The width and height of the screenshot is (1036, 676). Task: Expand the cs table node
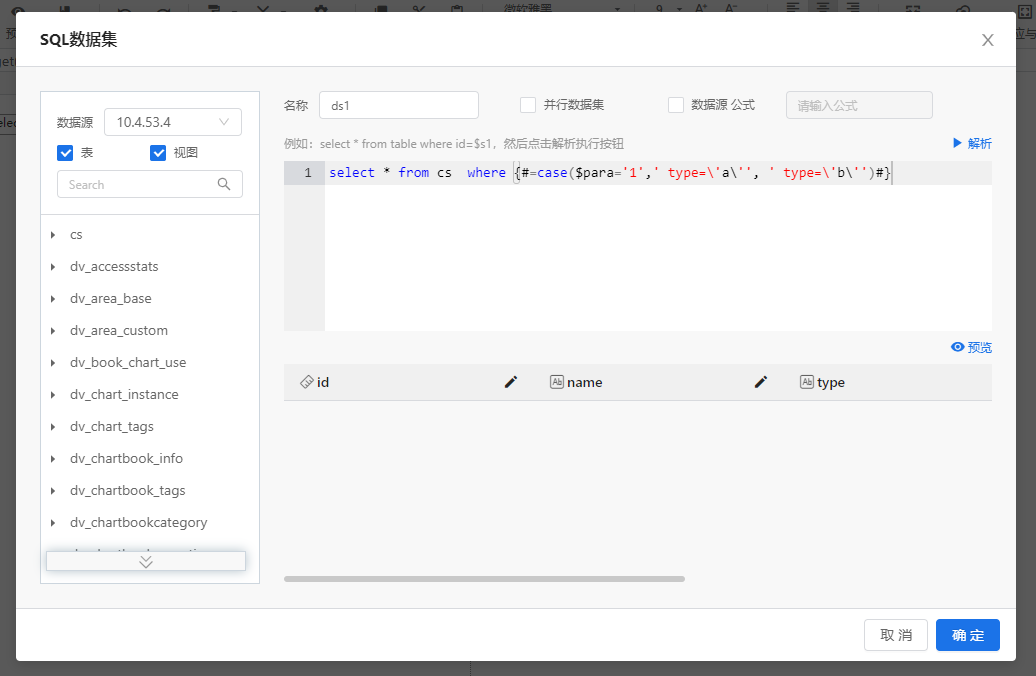pyautogui.click(x=53, y=235)
